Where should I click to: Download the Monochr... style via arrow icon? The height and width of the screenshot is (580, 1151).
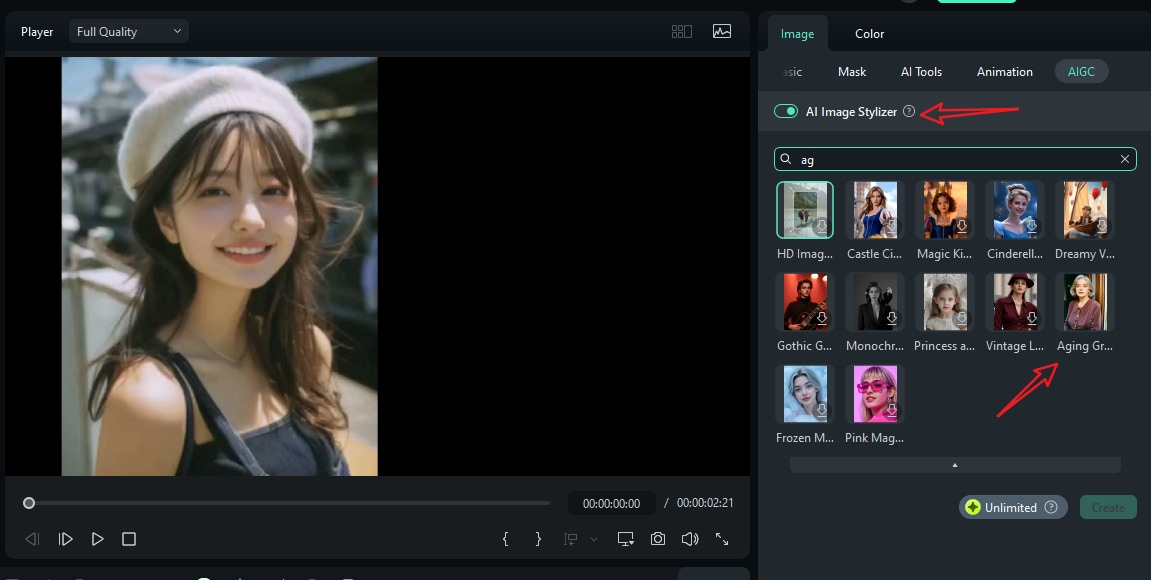pos(892,318)
